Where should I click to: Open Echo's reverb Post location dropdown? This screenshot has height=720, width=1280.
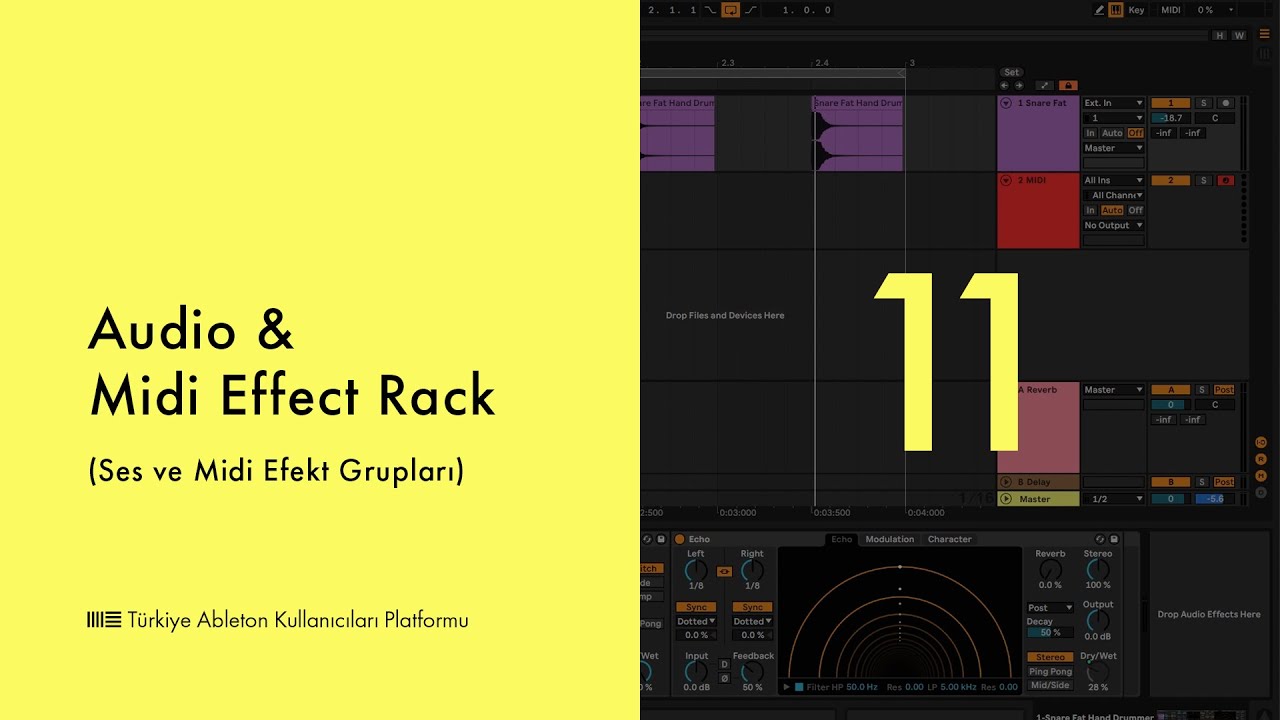tap(1050, 607)
